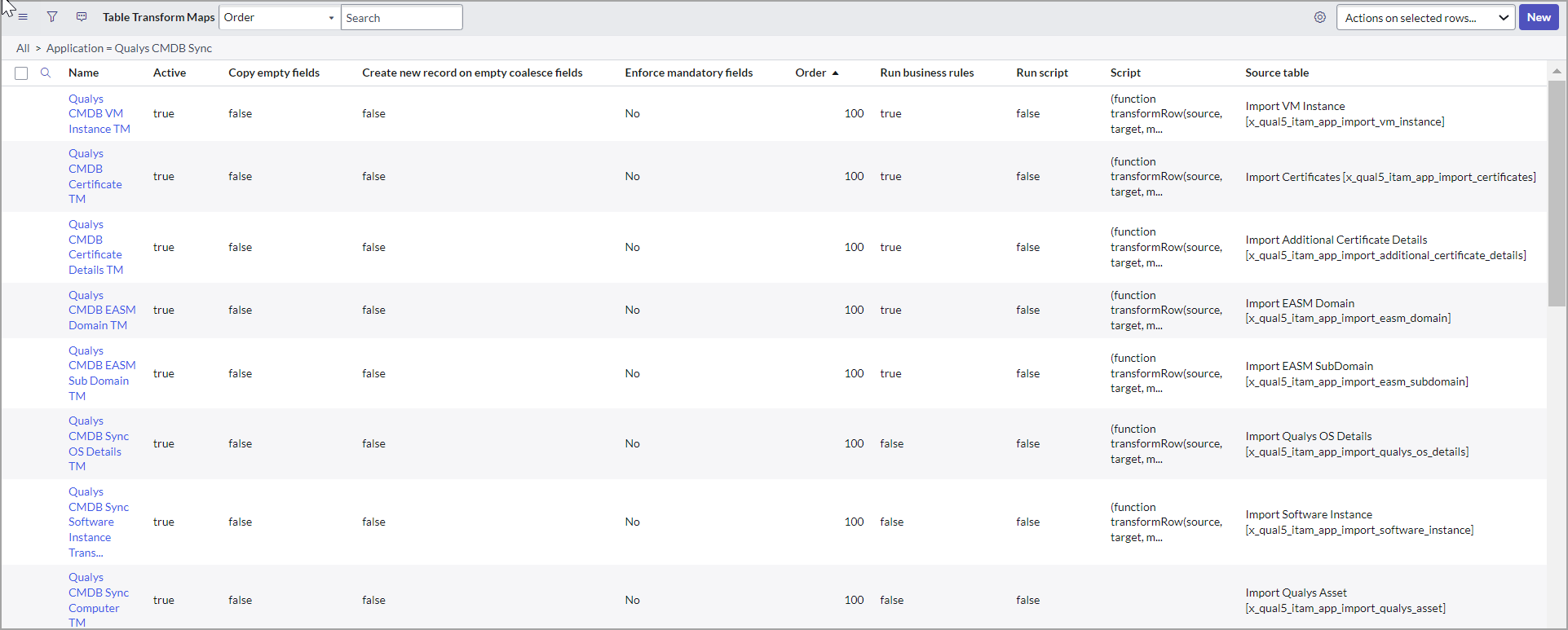Toggle the select-all rows checkbox
This screenshot has height=630, width=1568.
tap(21, 73)
